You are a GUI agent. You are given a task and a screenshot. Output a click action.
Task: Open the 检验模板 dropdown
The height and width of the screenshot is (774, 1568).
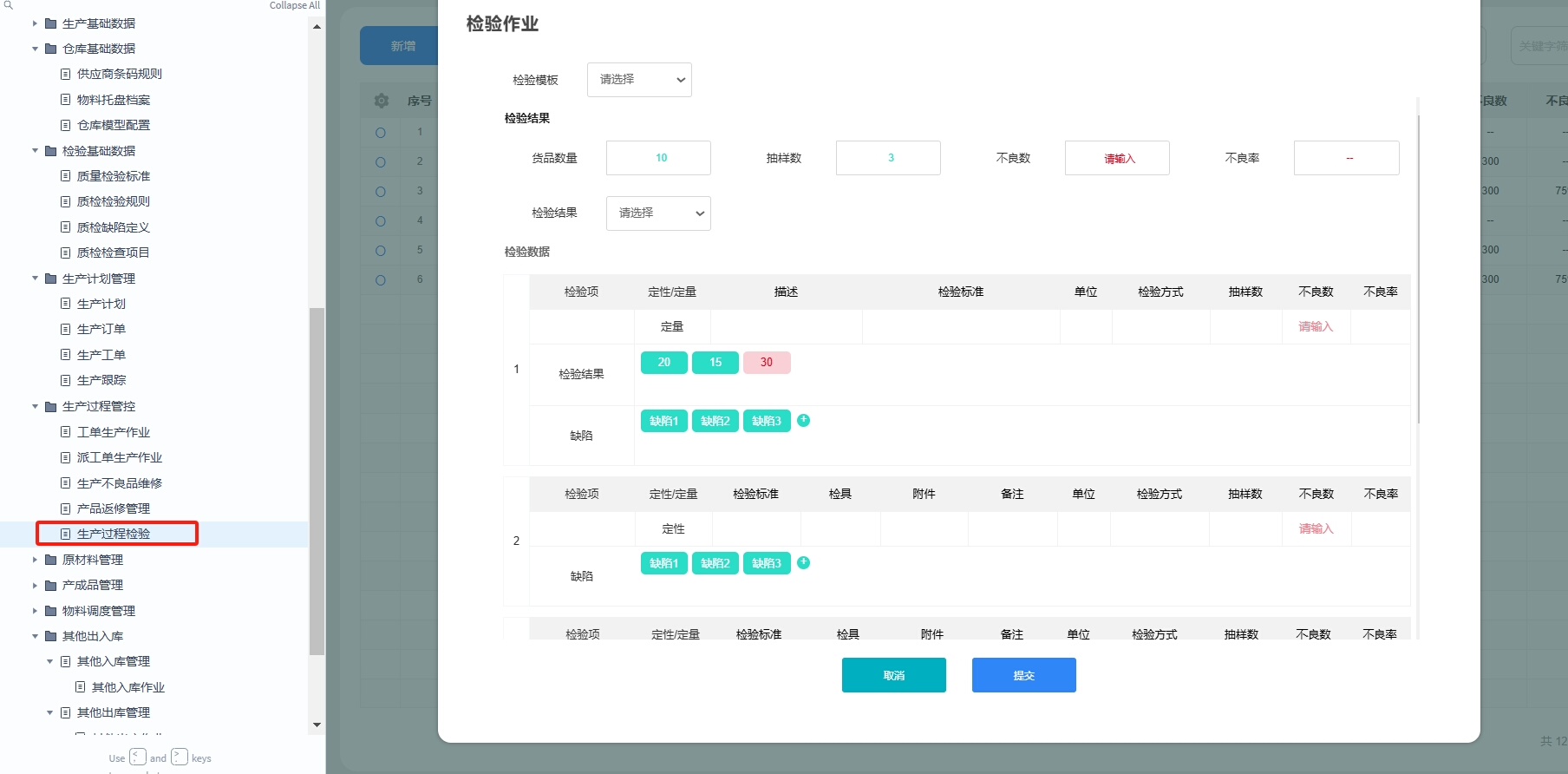tap(639, 80)
